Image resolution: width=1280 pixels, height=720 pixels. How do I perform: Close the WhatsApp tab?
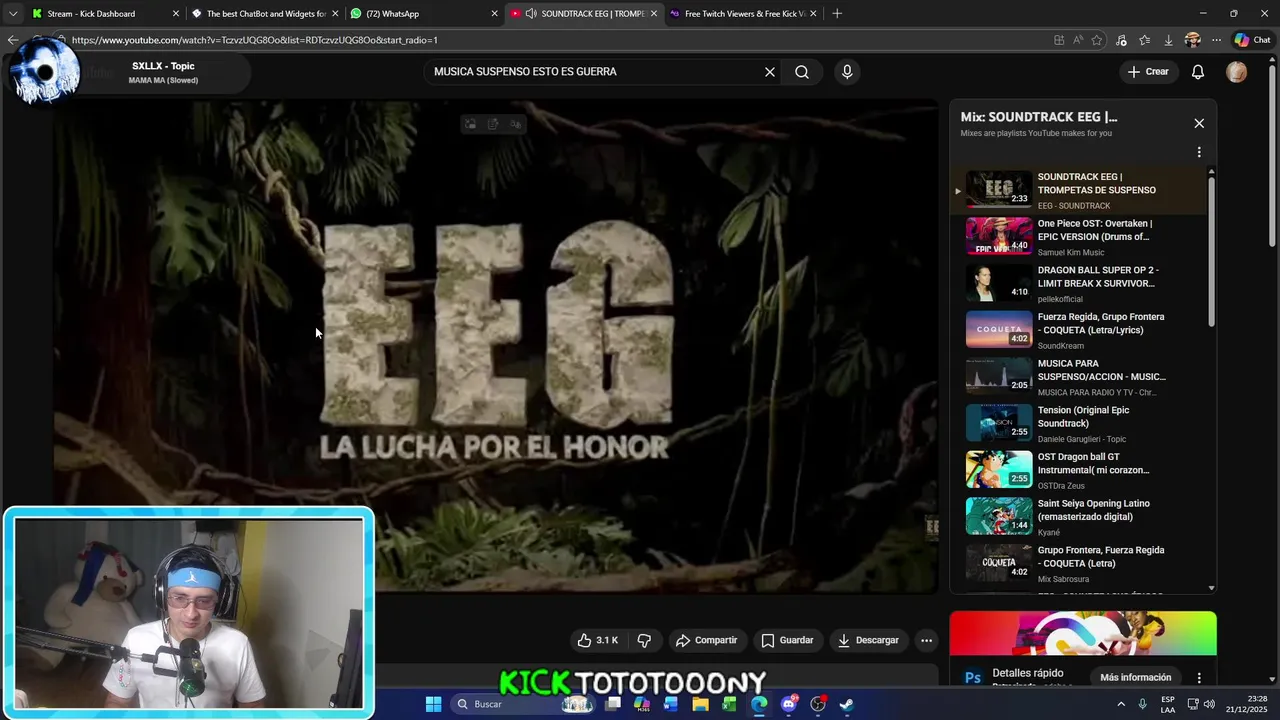click(494, 13)
